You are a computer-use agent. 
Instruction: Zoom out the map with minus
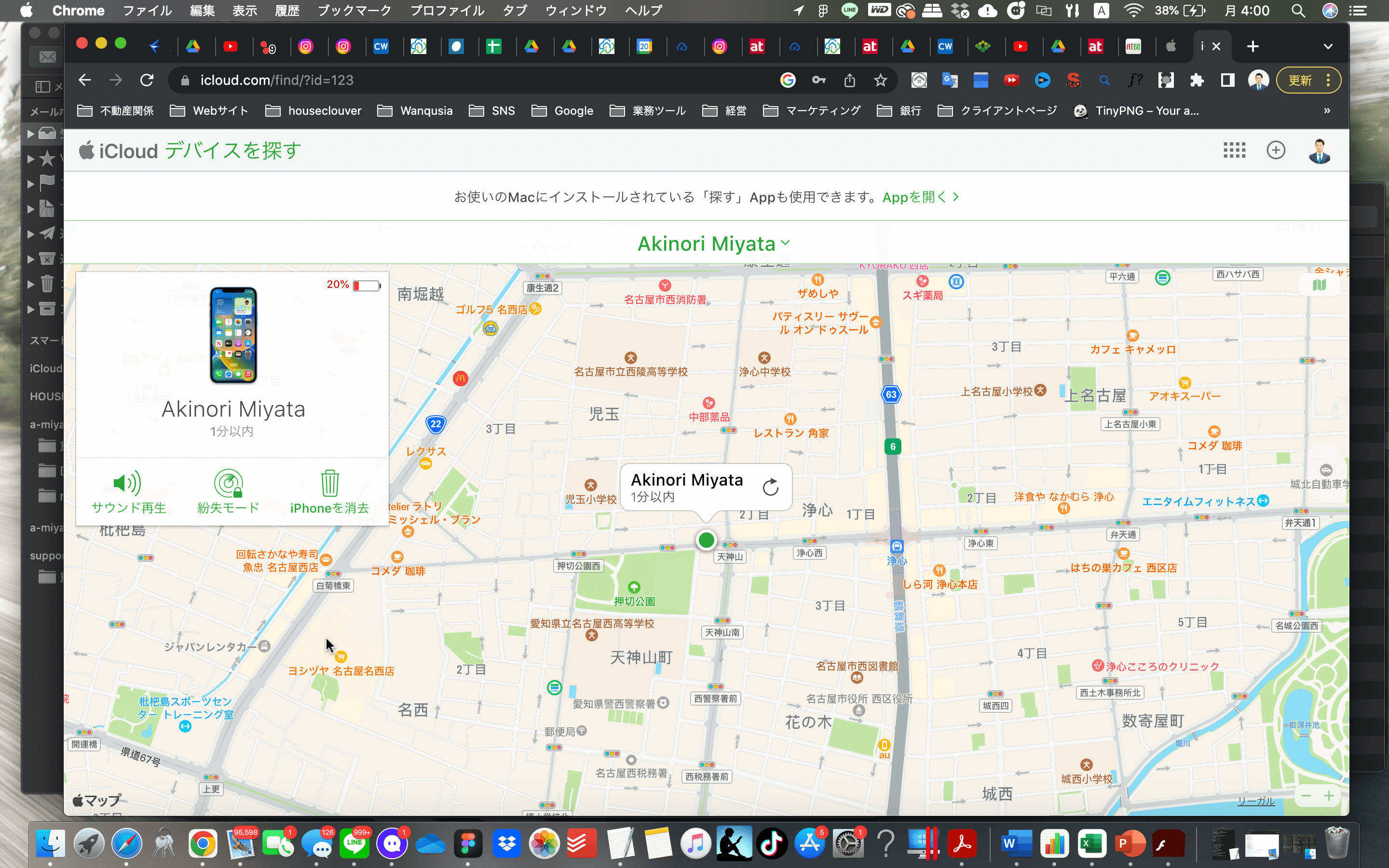point(1306,796)
